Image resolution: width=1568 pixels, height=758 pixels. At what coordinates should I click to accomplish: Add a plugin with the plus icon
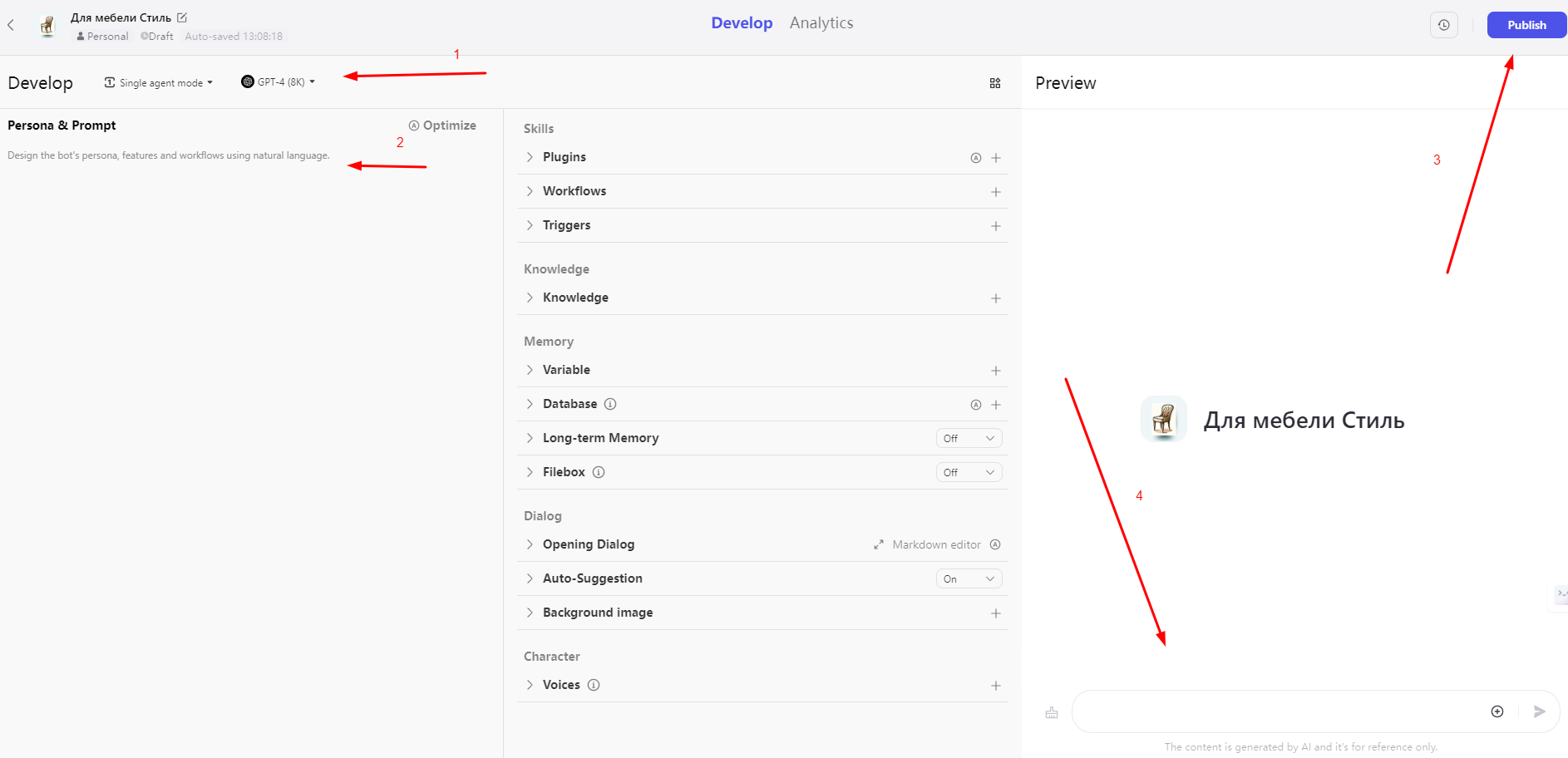point(996,158)
